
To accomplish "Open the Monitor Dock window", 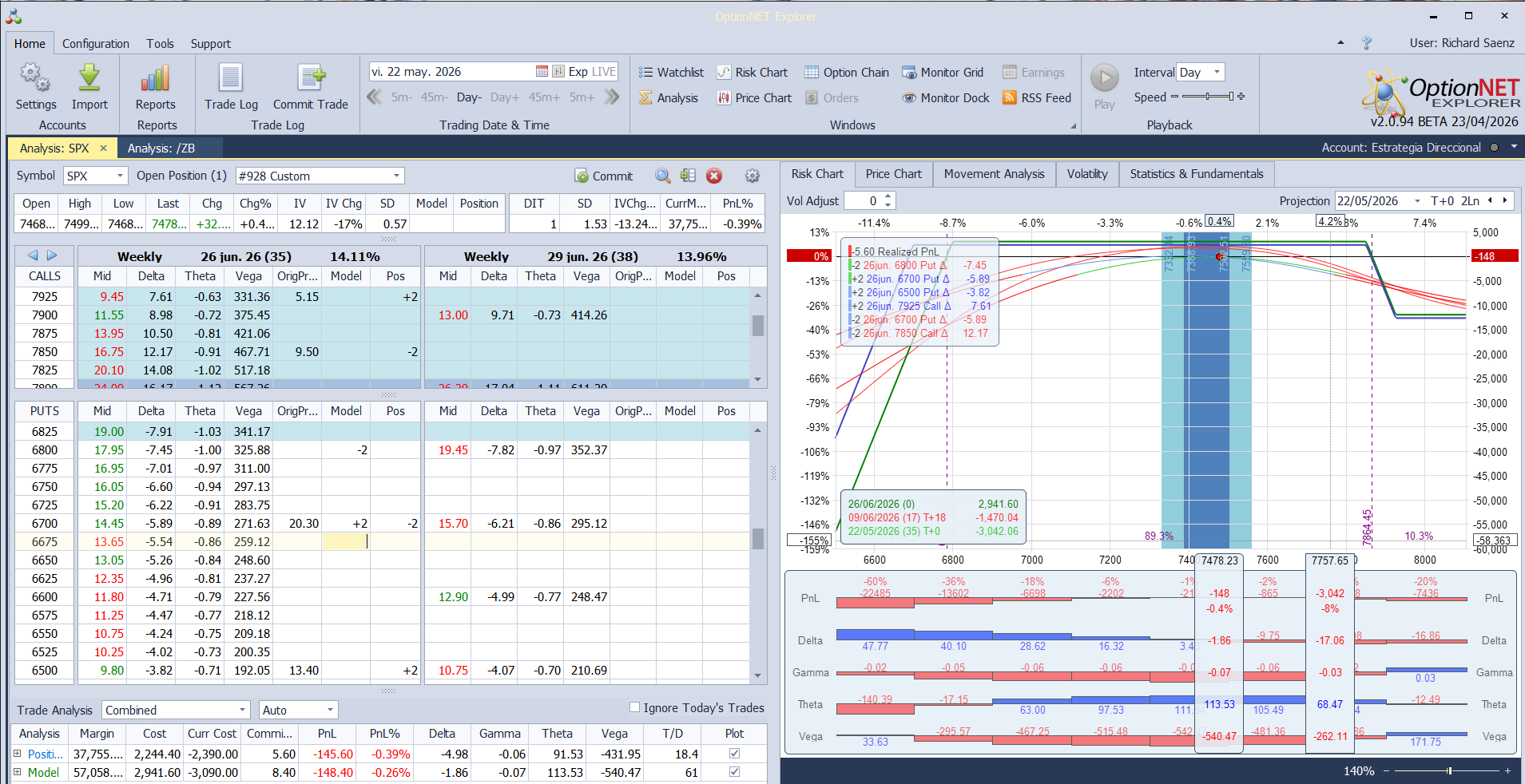I will click(x=946, y=98).
